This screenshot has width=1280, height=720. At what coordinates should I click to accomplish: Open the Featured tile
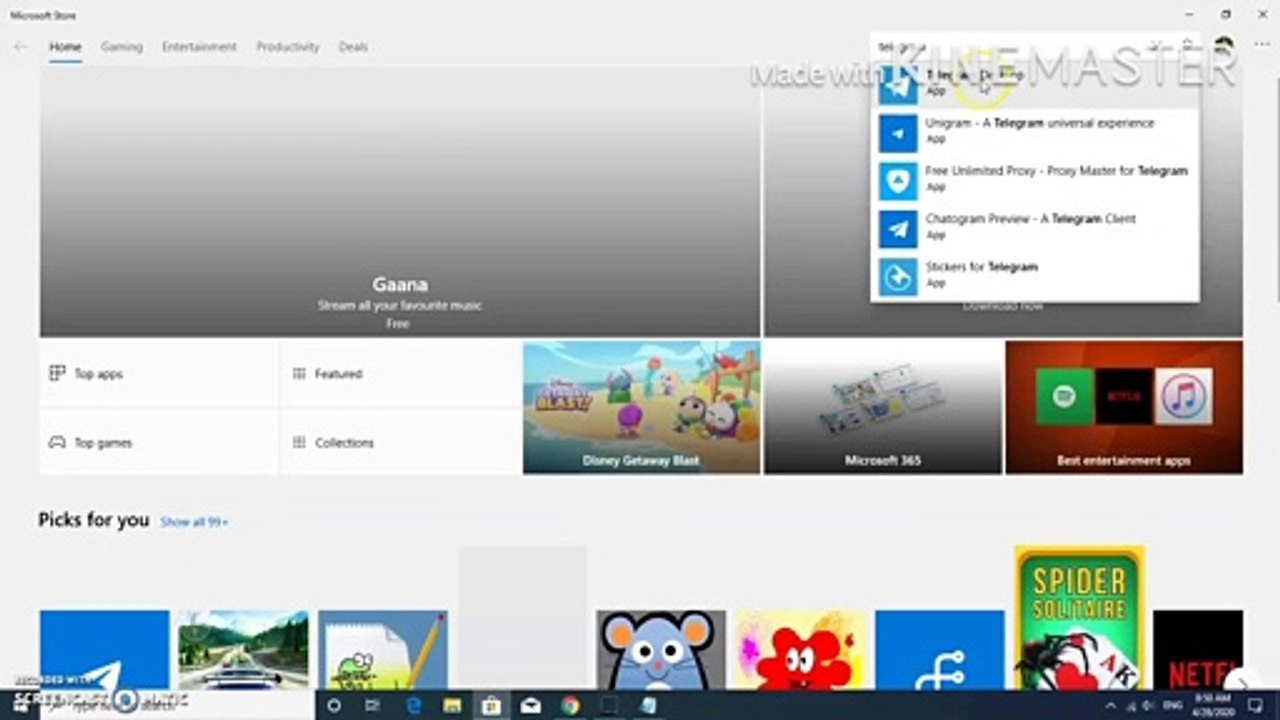(x=400, y=373)
